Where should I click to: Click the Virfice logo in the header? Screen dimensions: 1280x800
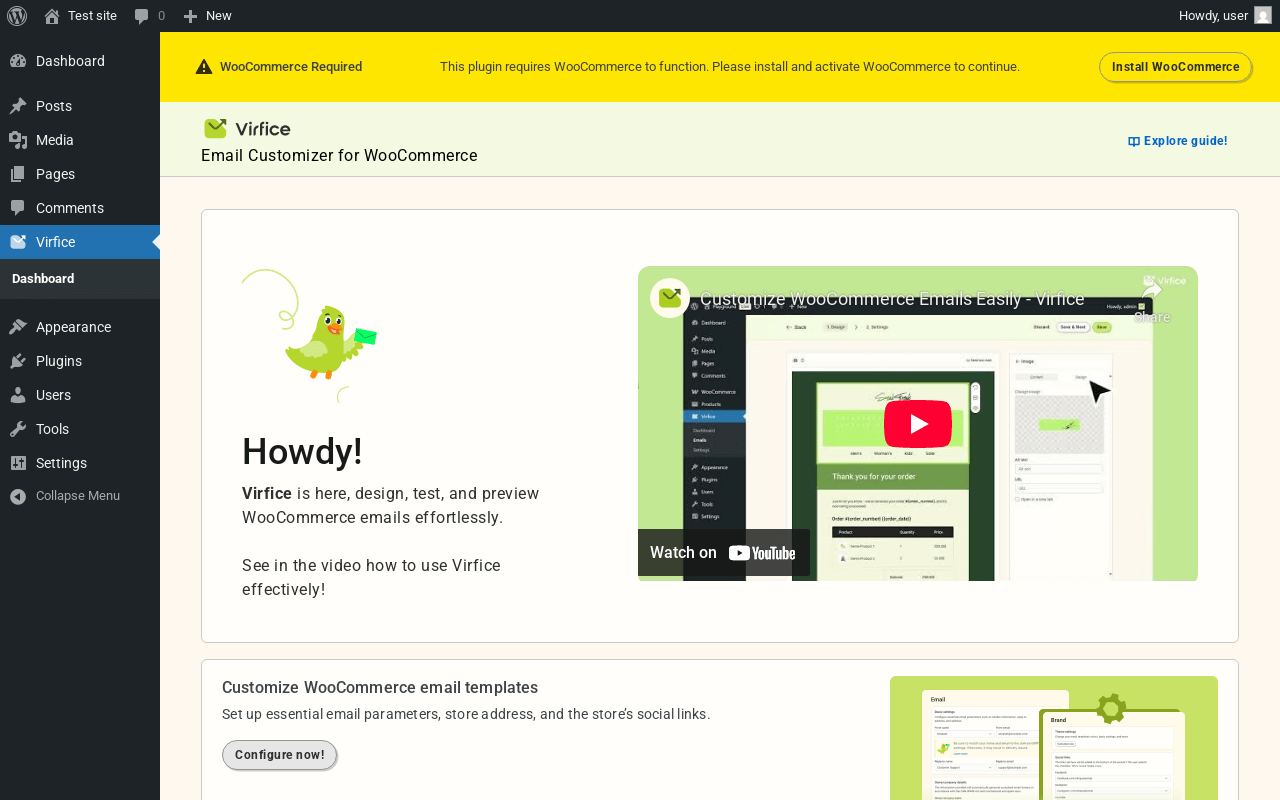247,128
